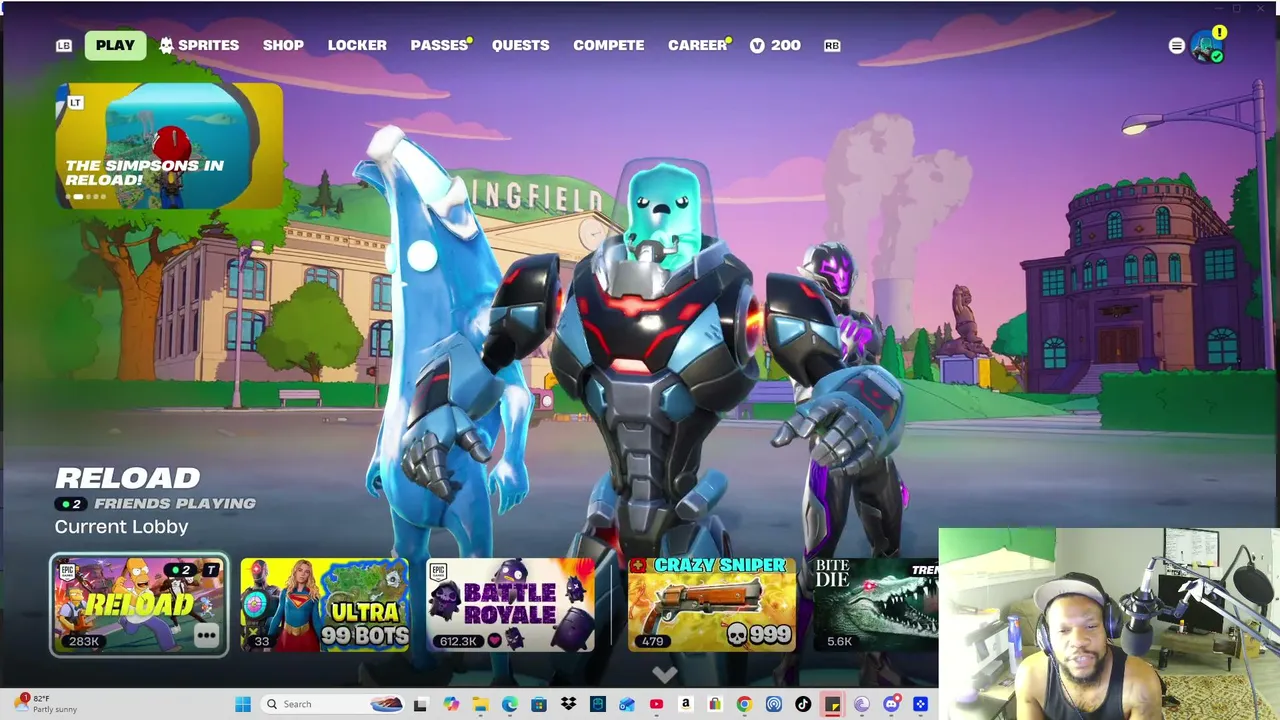Open the player profile avatar

click(x=1207, y=46)
